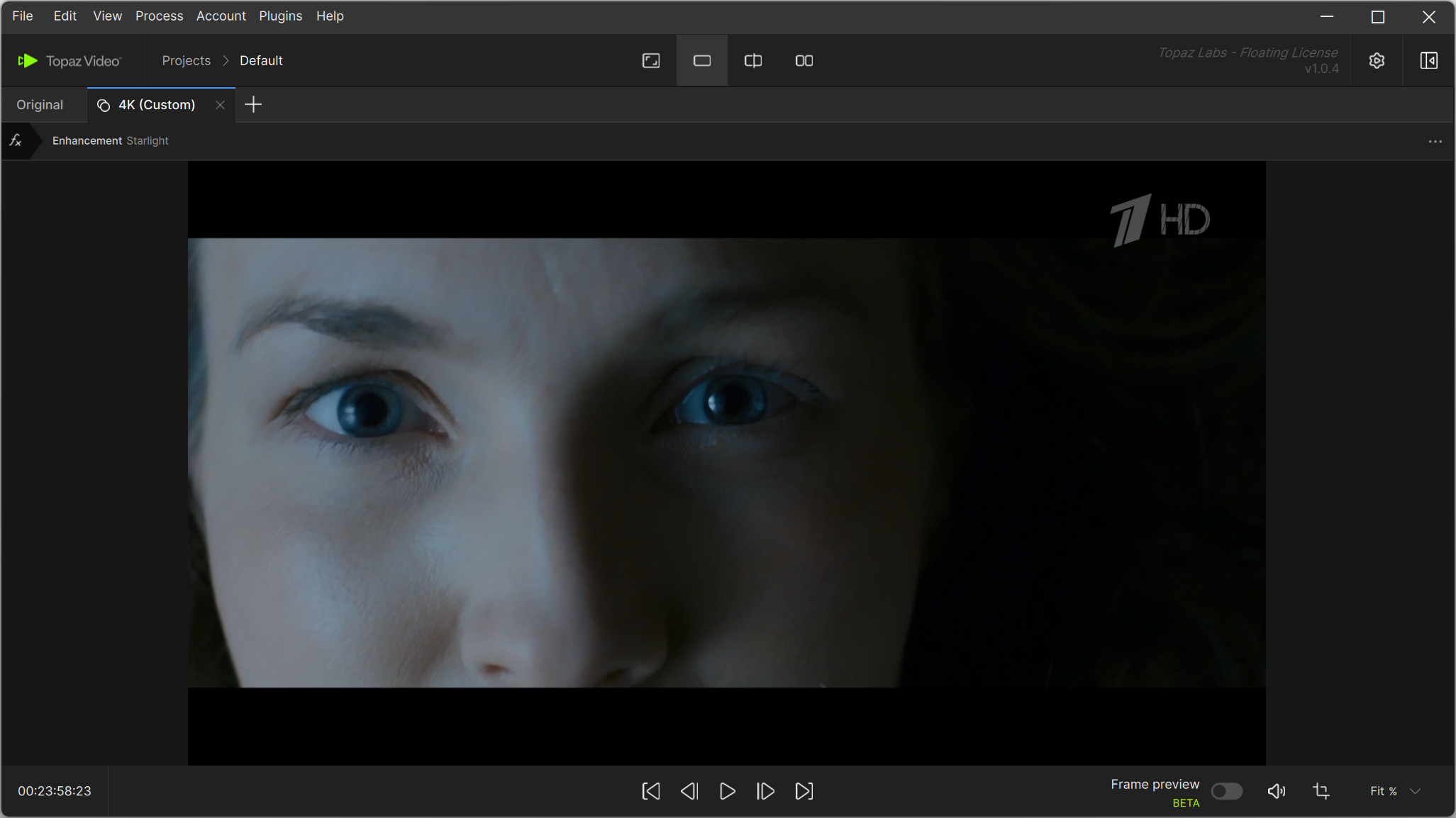
Task: Select split comparison view icon
Action: 752,61
